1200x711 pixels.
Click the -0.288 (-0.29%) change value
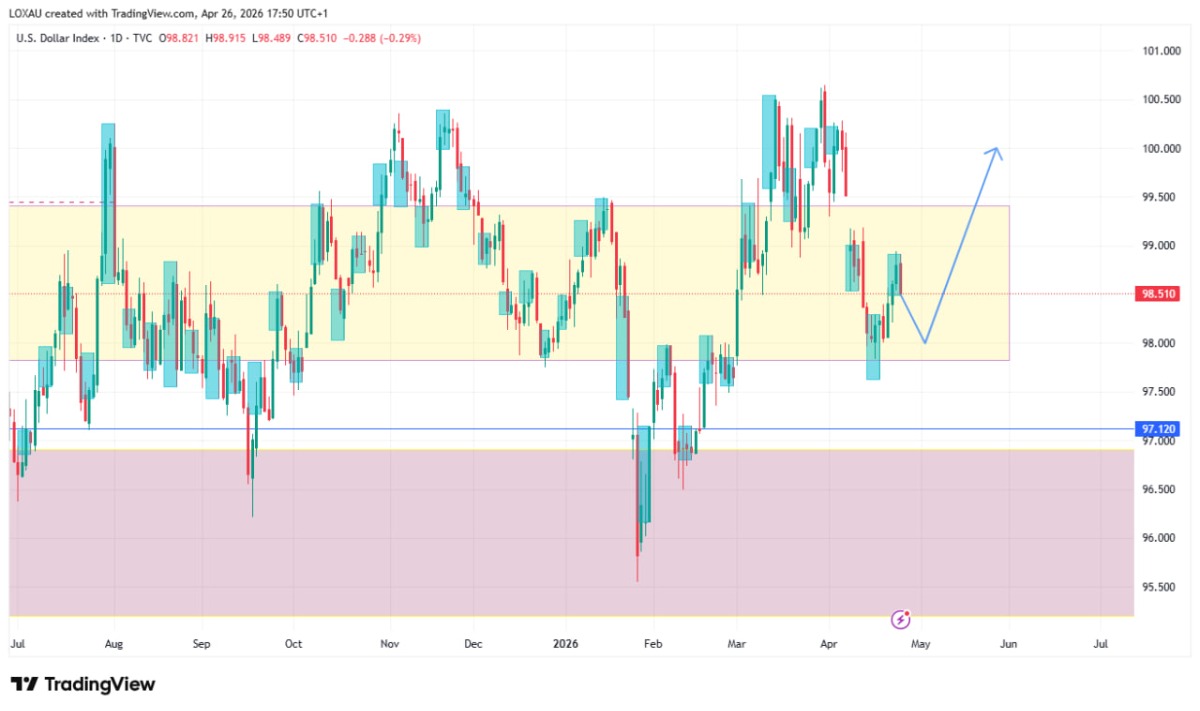(x=383, y=38)
